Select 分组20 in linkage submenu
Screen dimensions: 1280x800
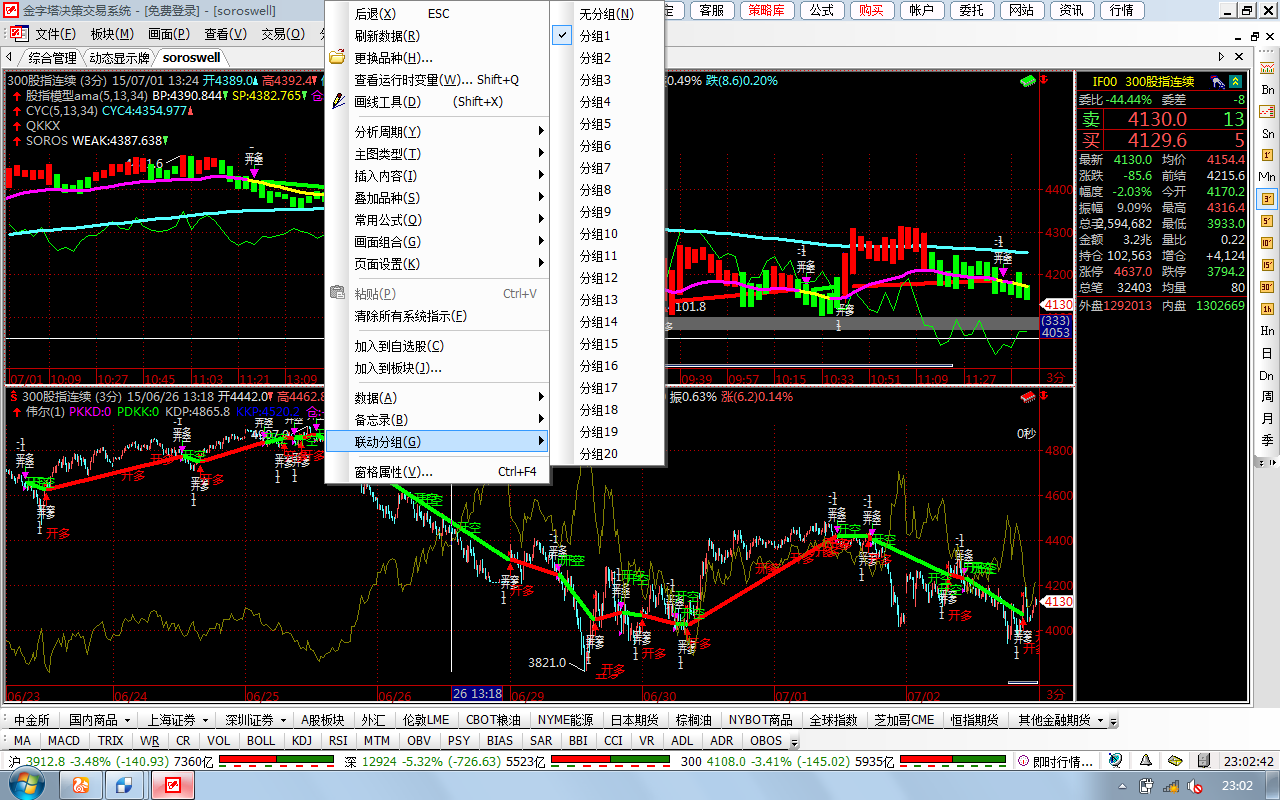(x=607, y=454)
